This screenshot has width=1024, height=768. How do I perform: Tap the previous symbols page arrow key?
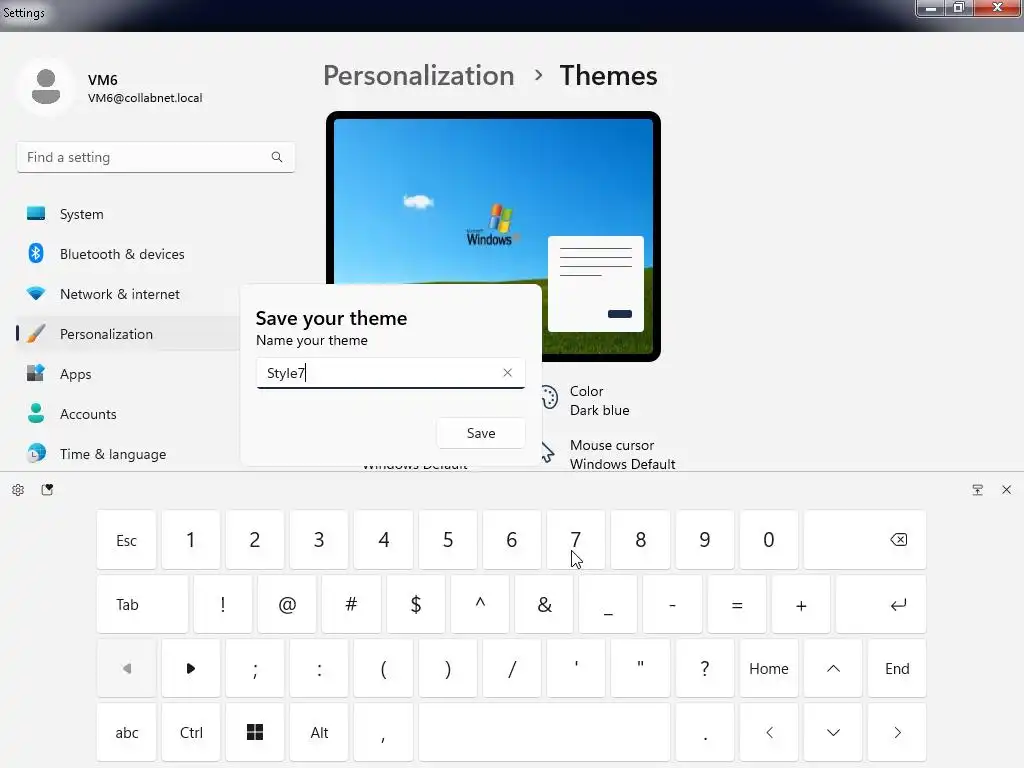click(127, 668)
